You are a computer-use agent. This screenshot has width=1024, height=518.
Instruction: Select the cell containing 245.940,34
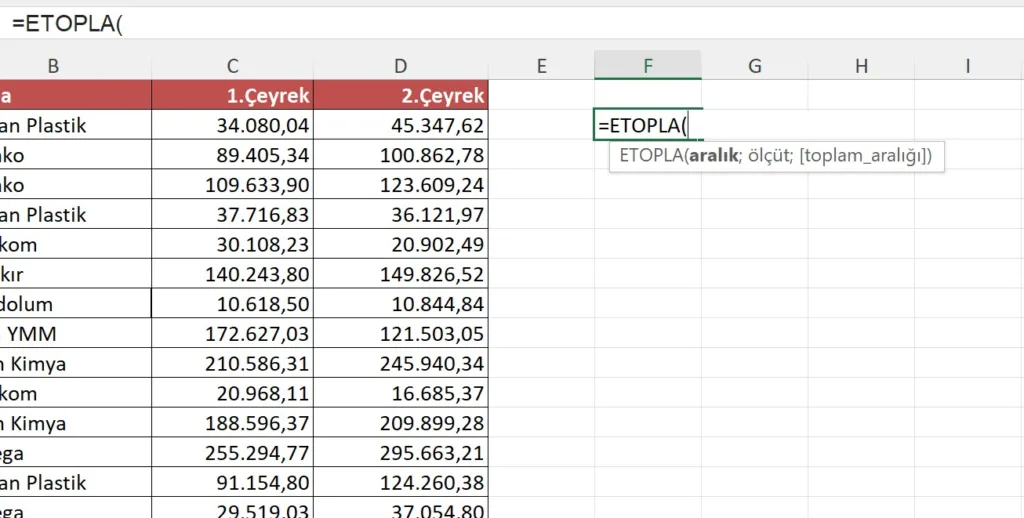click(400, 364)
